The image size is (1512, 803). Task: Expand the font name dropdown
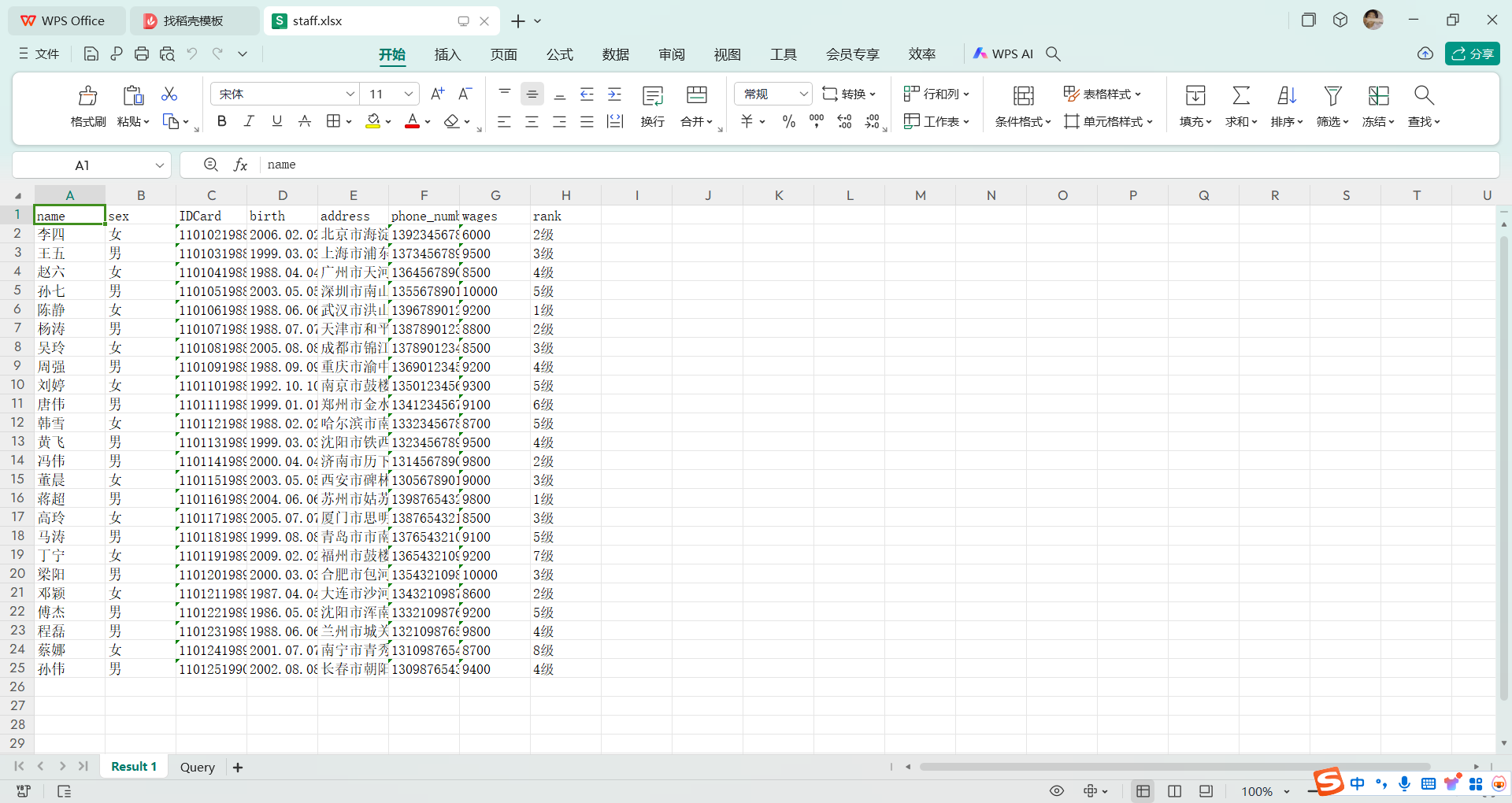coord(350,94)
